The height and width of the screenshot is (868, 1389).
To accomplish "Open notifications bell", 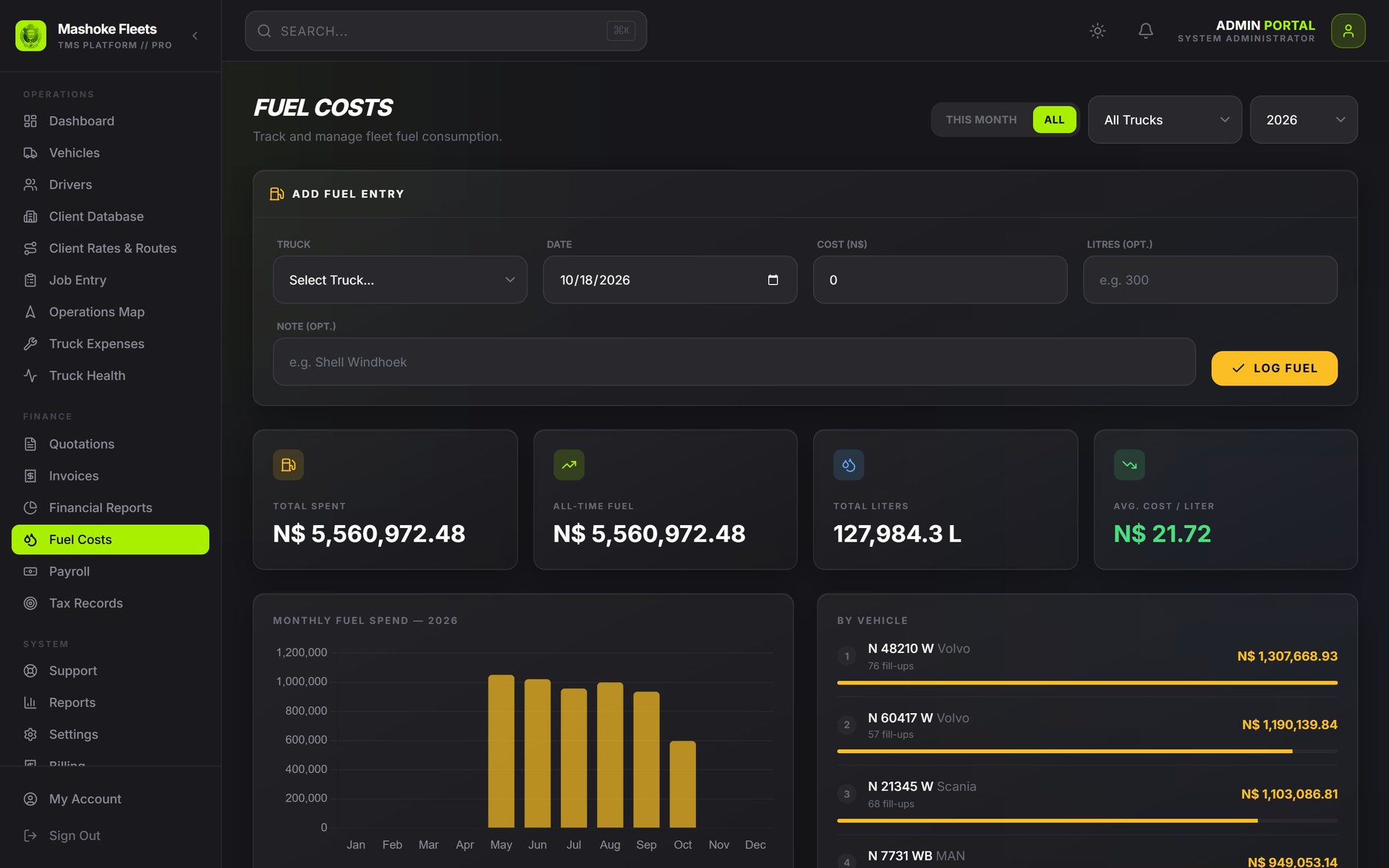I will pyautogui.click(x=1145, y=30).
